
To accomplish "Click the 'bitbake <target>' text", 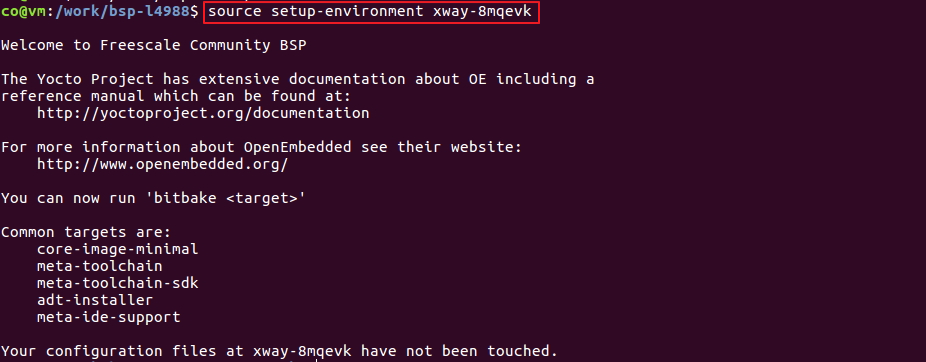I will [230, 198].
